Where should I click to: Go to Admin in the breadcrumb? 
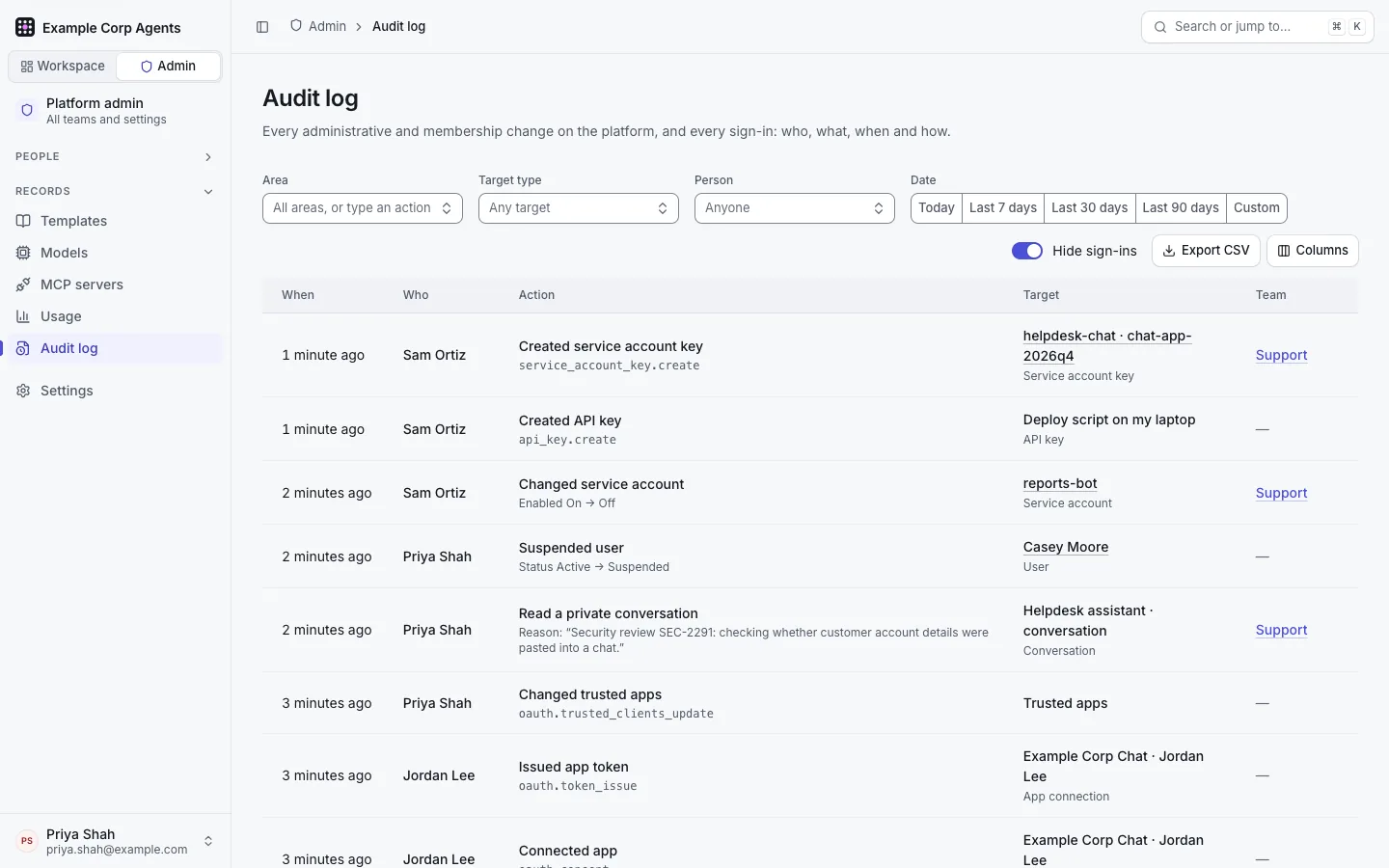coord(327,26)
